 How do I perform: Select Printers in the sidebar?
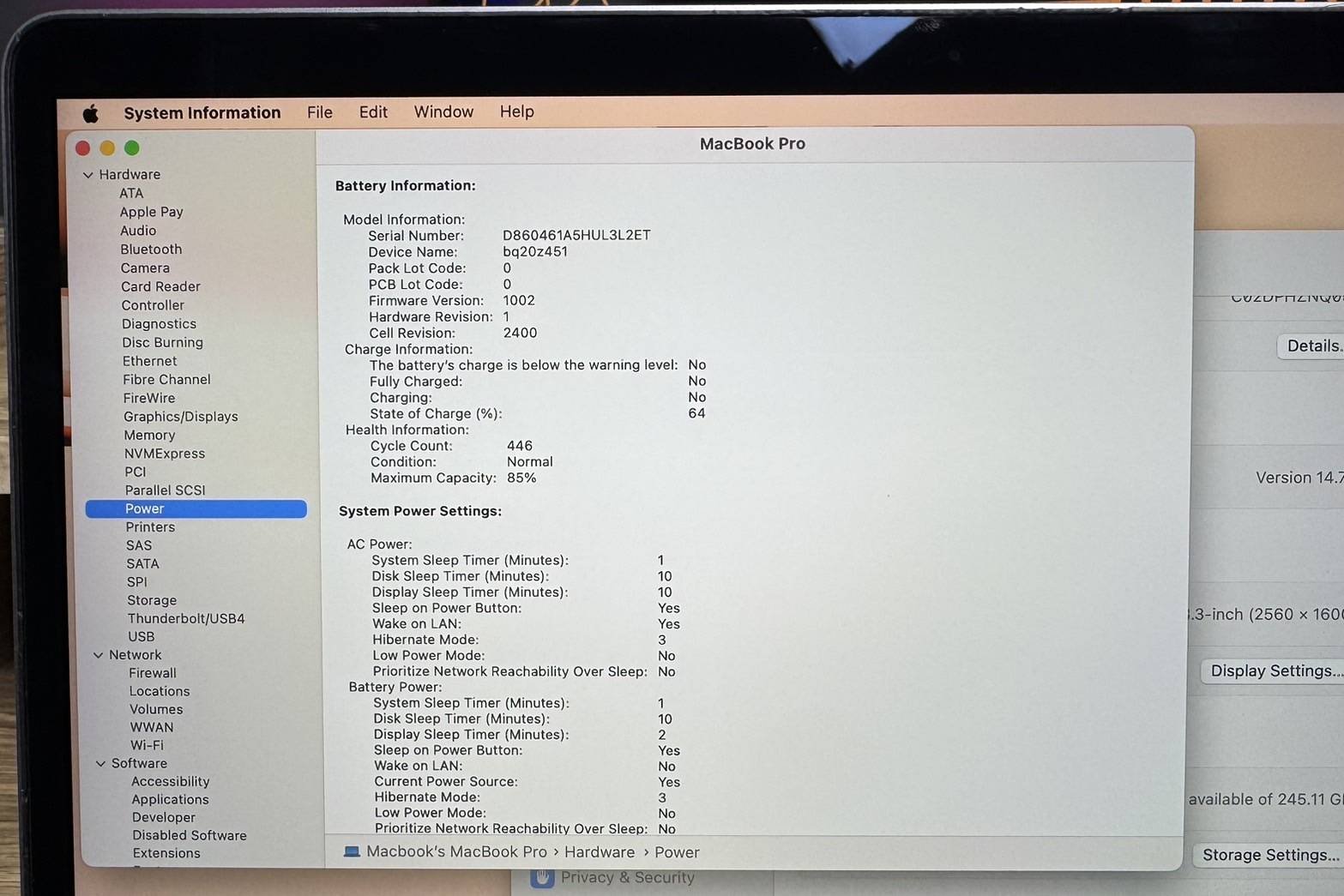150,527
